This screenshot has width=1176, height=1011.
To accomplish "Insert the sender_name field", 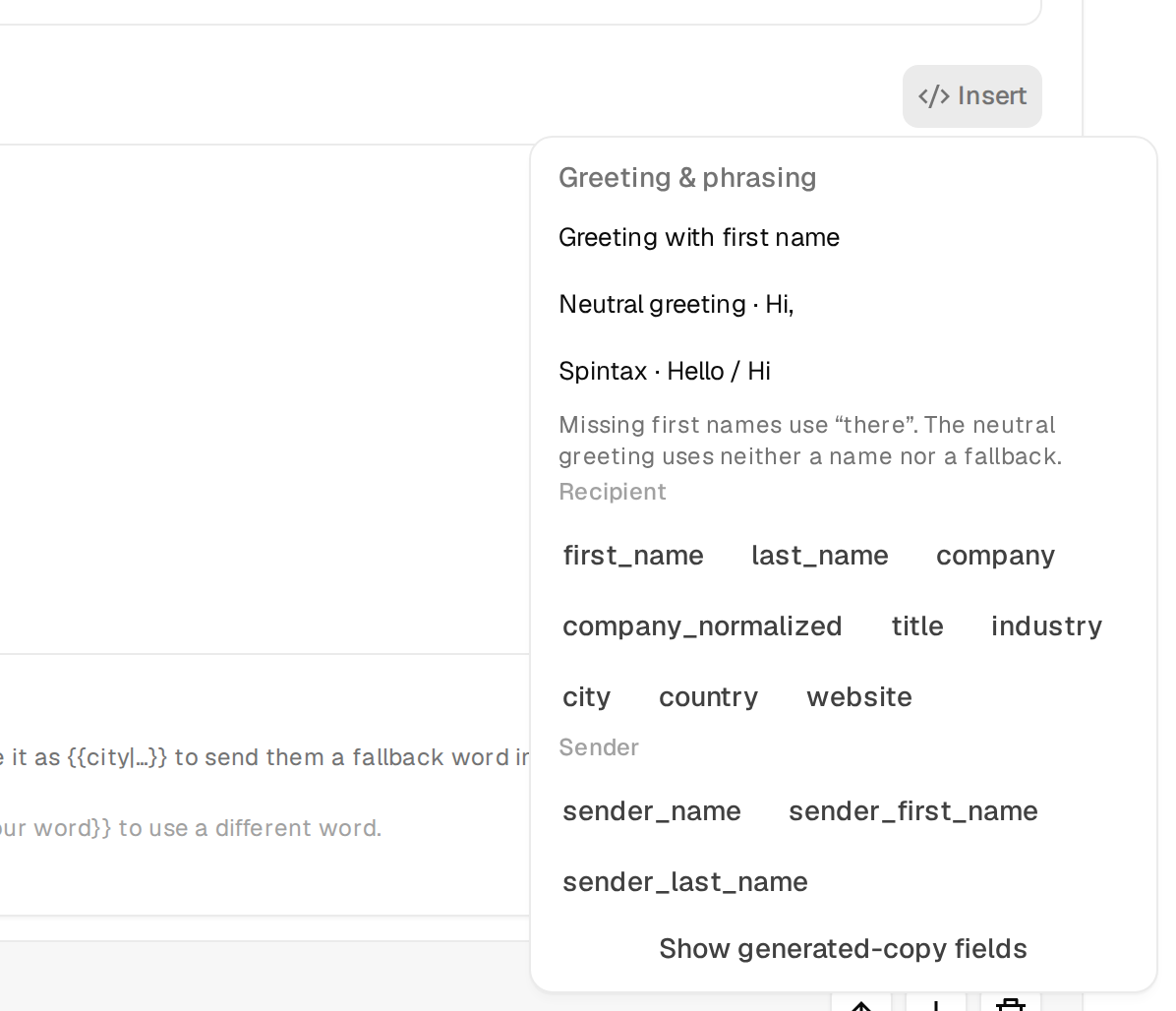I will (x=652, y=811).
